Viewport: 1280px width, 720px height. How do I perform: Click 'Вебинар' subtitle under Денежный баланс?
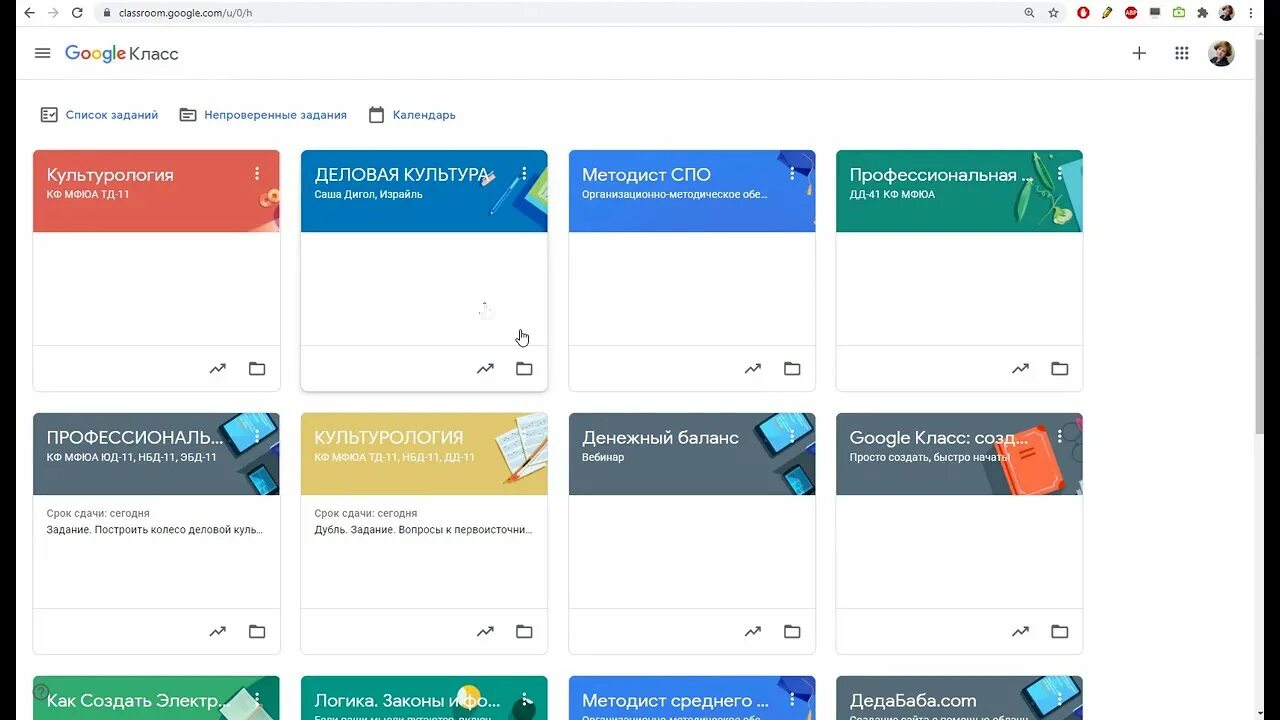pyautogui.click(x=603, y=458)
